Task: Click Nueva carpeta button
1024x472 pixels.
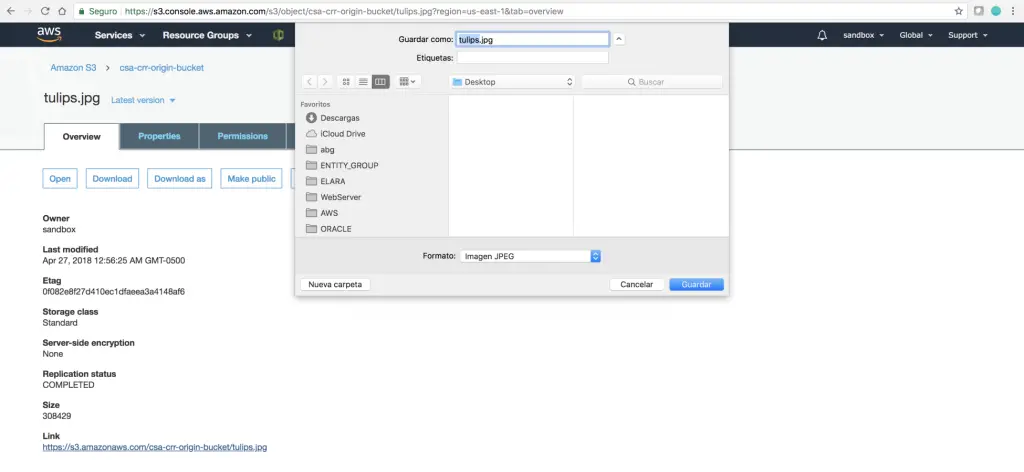Action: pos(335,285)
